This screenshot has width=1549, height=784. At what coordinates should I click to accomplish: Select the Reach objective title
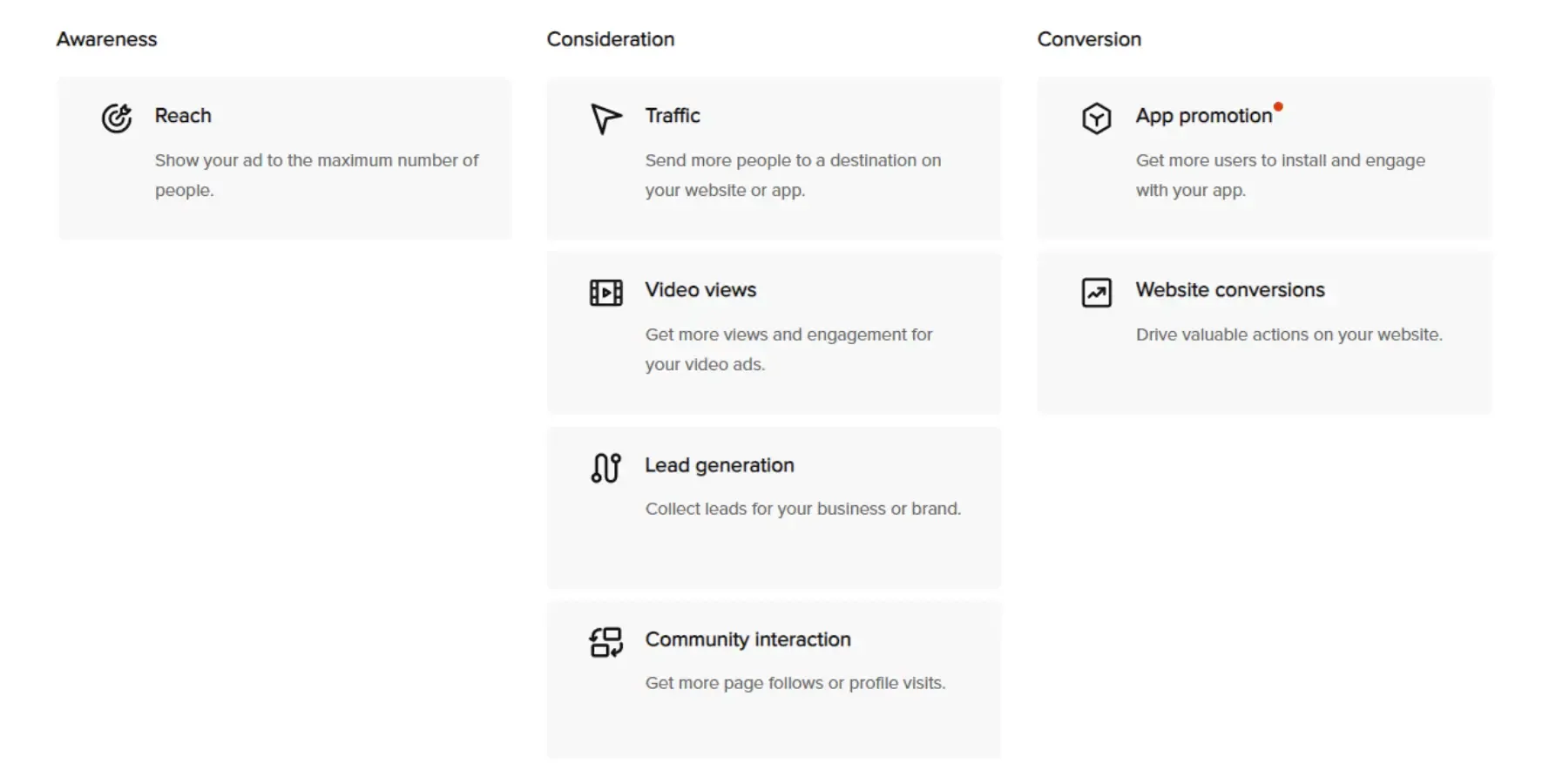[x=183, y=116]
